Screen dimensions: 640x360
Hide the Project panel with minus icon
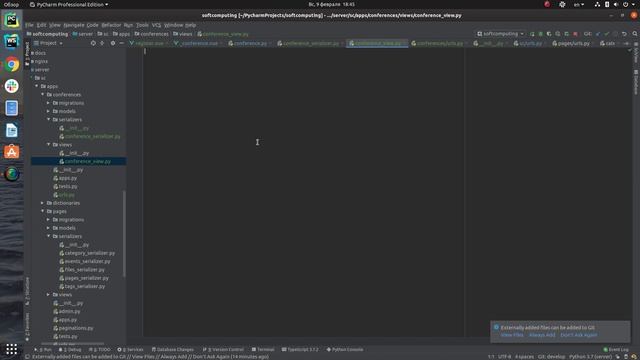click(121, 43)
